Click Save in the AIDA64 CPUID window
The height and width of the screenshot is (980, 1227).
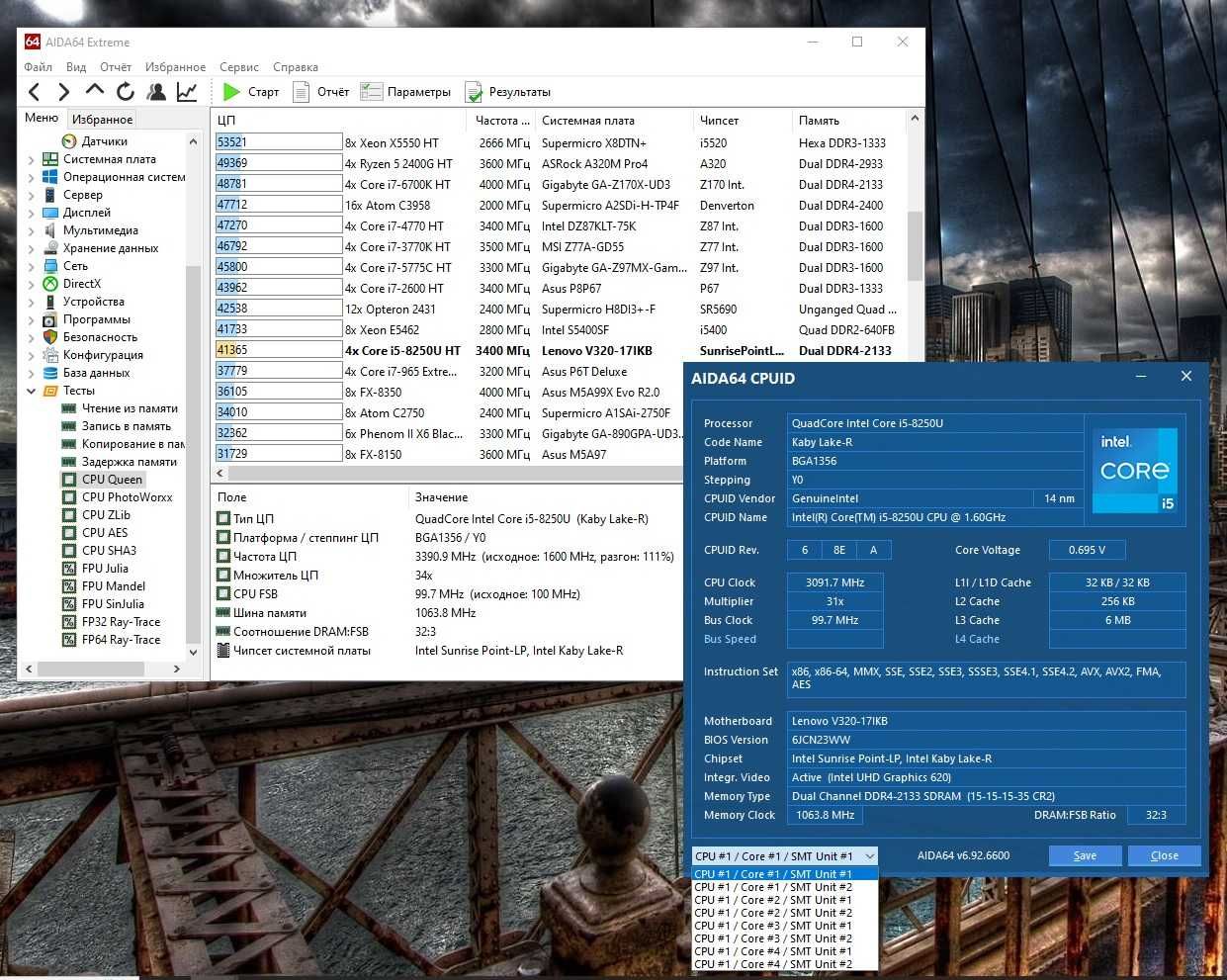pos(1085,855)
